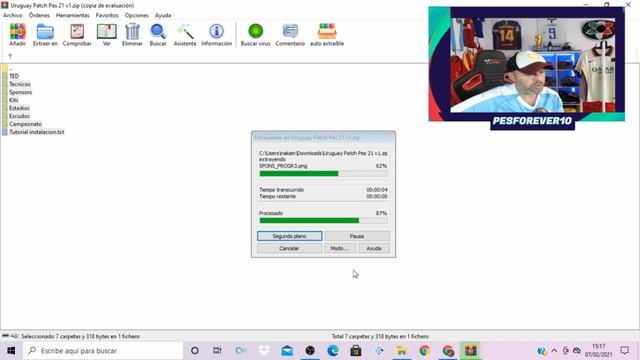Click the auto extraíble icon
640x360 pixels.
[x=327, y=34]
